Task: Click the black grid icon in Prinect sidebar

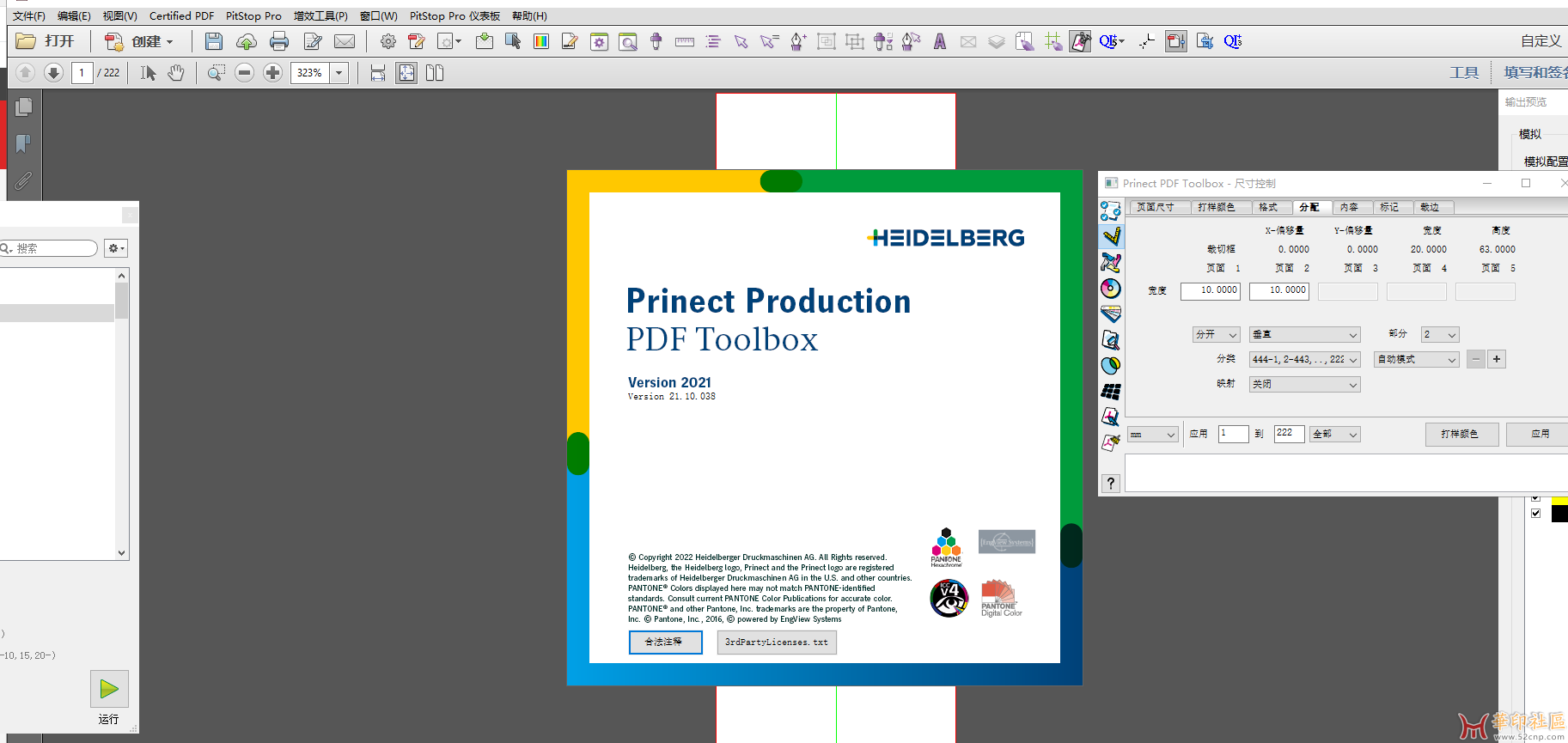Action: [1111, 392]
